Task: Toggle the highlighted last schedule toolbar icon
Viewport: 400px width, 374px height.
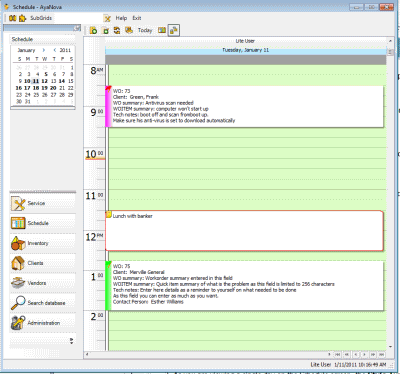Action: pyautogui.click(x=174, y=30)
